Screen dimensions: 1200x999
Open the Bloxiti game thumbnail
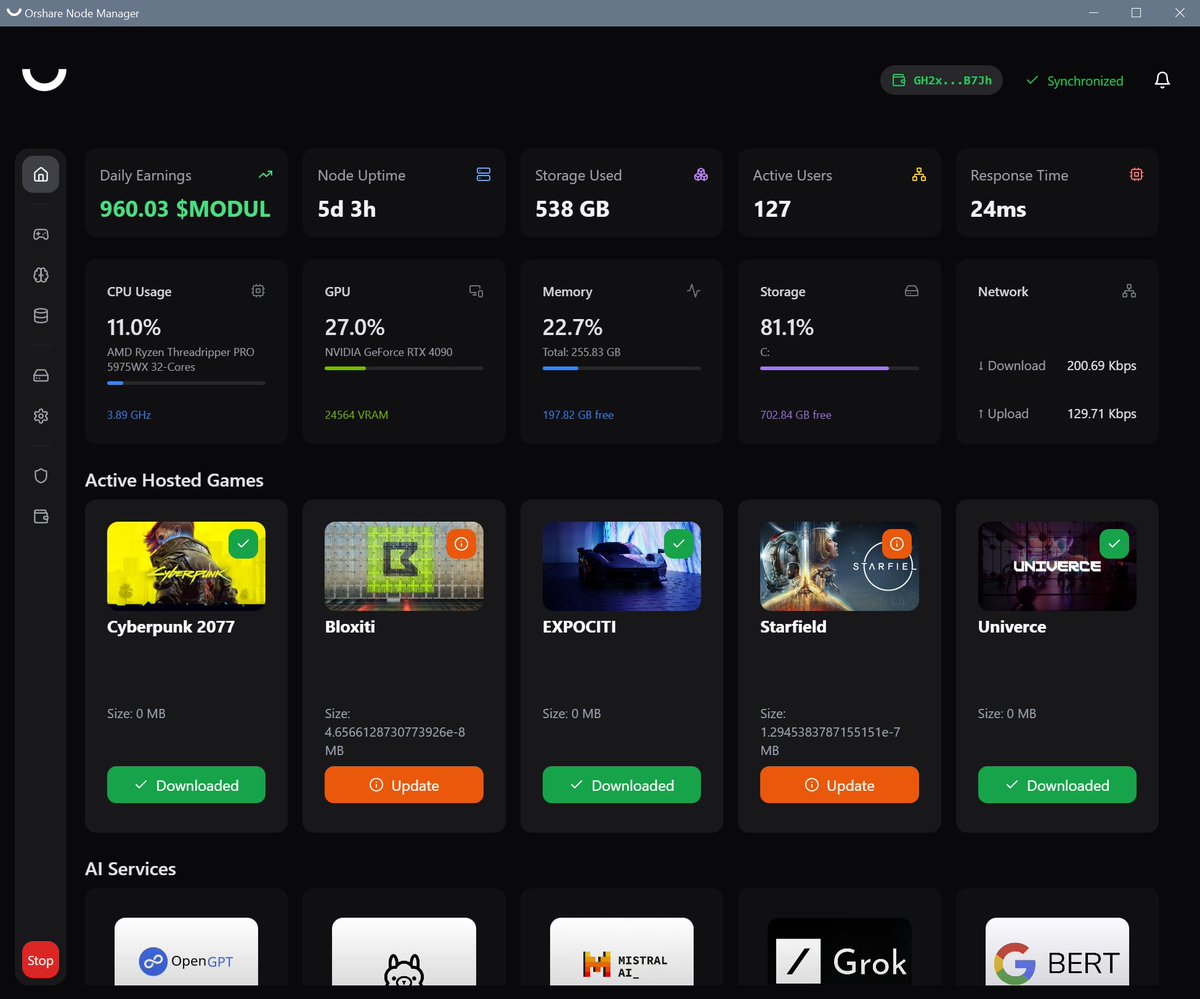click(x=404, y=566)
